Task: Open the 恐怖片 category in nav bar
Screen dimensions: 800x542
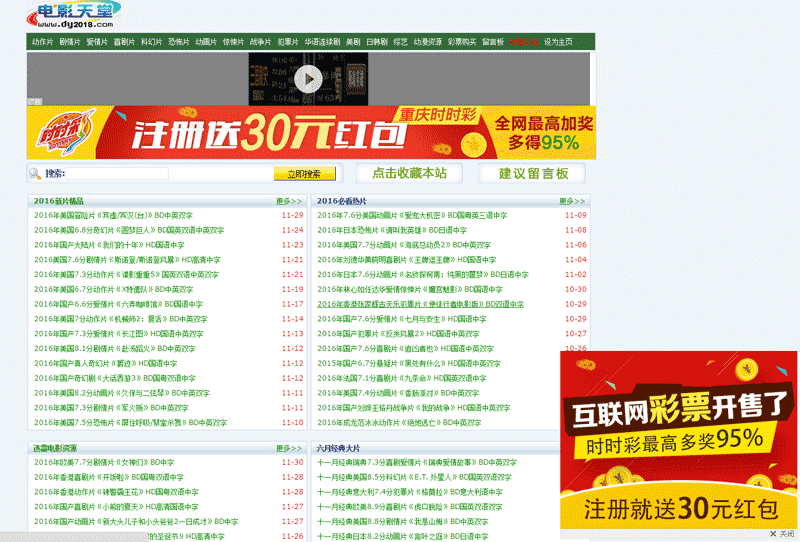Action: (179, 42)
